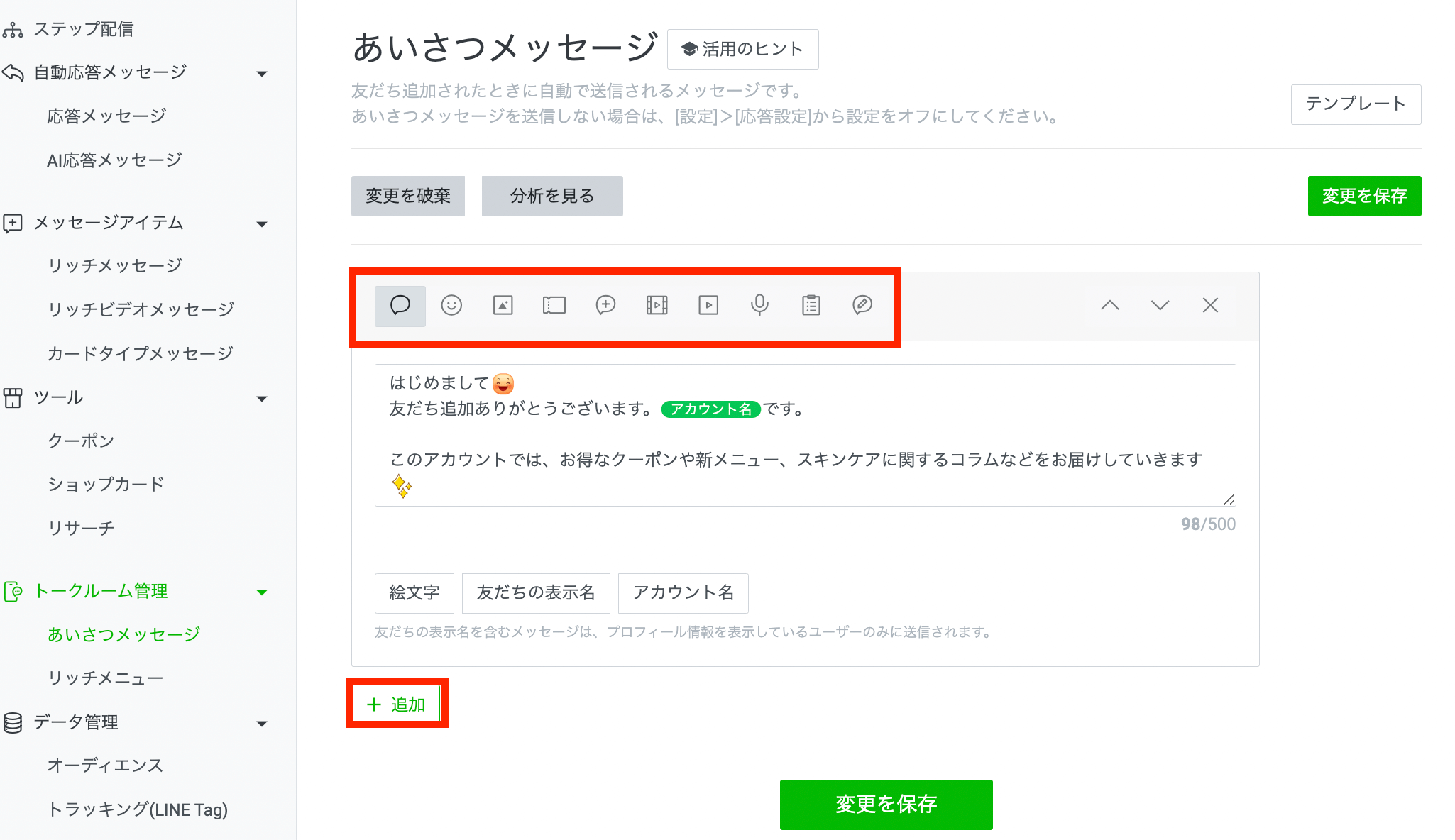1455x840 pixels.
Task: Collapse the トークルーム管理 sidebar section
Action: pos(262,592)
